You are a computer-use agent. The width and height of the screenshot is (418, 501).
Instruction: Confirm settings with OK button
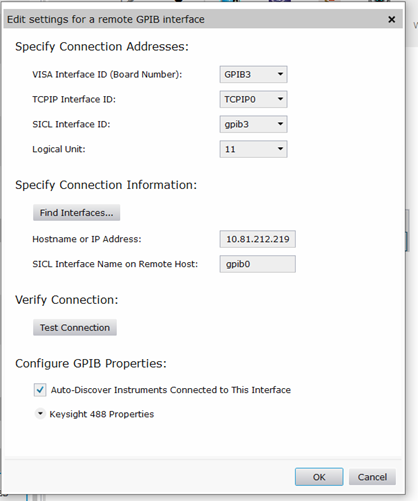[319, 477]
